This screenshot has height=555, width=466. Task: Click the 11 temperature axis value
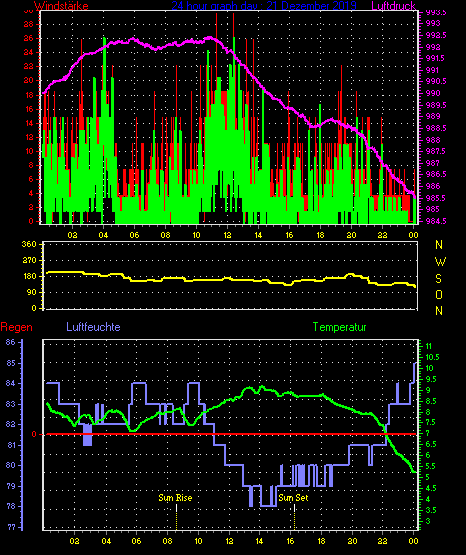point(428,346)
